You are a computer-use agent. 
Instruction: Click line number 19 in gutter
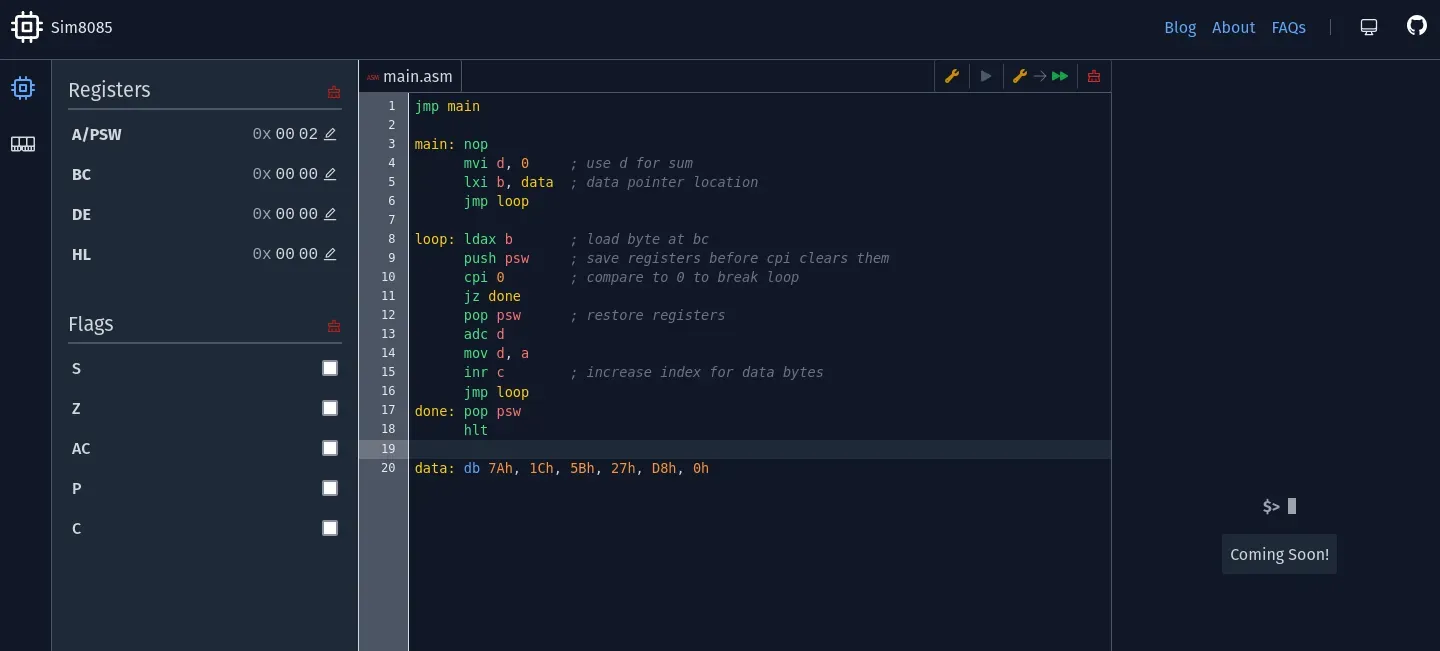coord(388,449)
